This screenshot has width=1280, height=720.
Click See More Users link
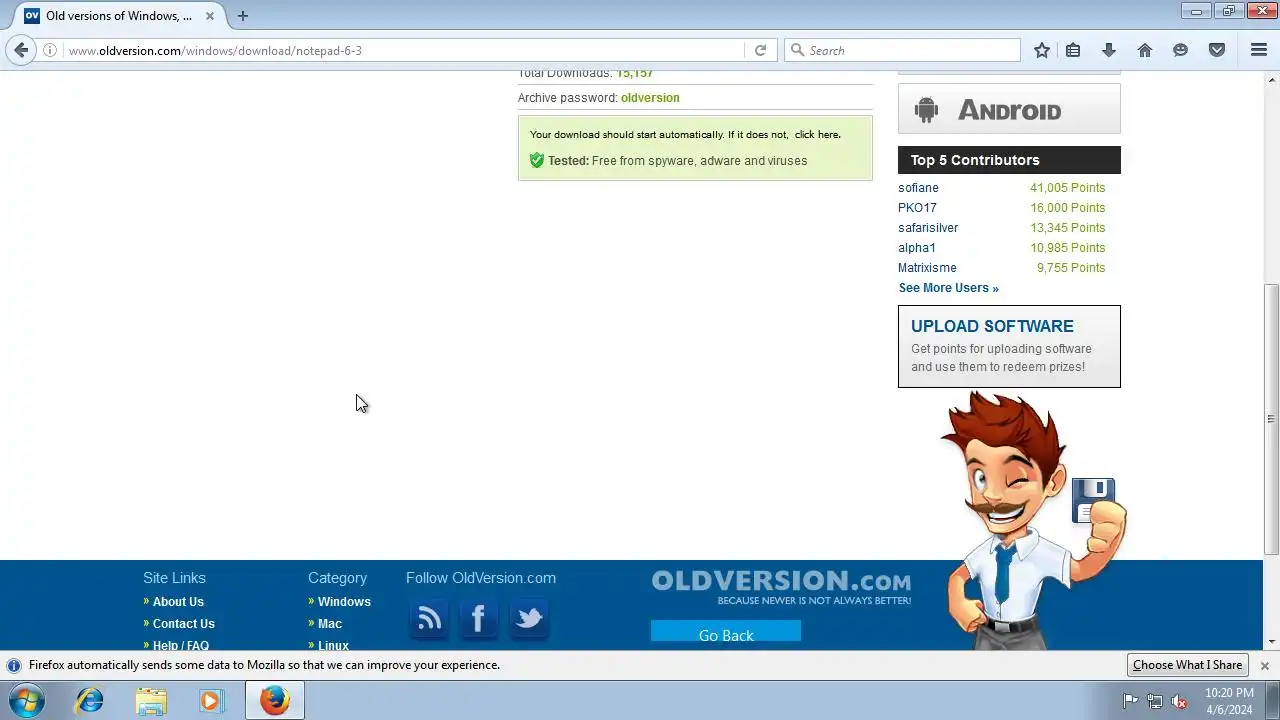point(948,288)
